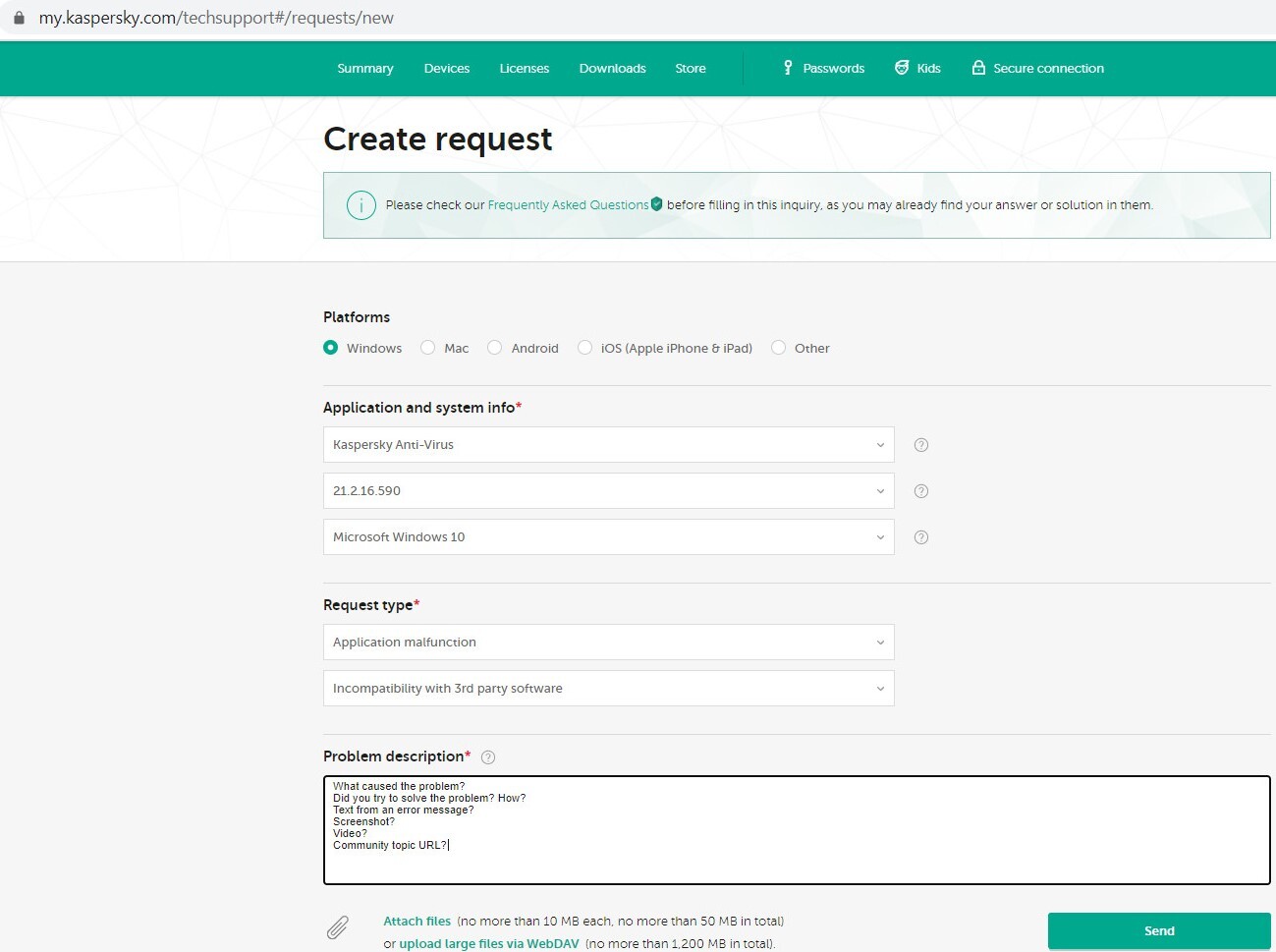Click the Send button
The image size is (1276, 952).
point(1159,931)
